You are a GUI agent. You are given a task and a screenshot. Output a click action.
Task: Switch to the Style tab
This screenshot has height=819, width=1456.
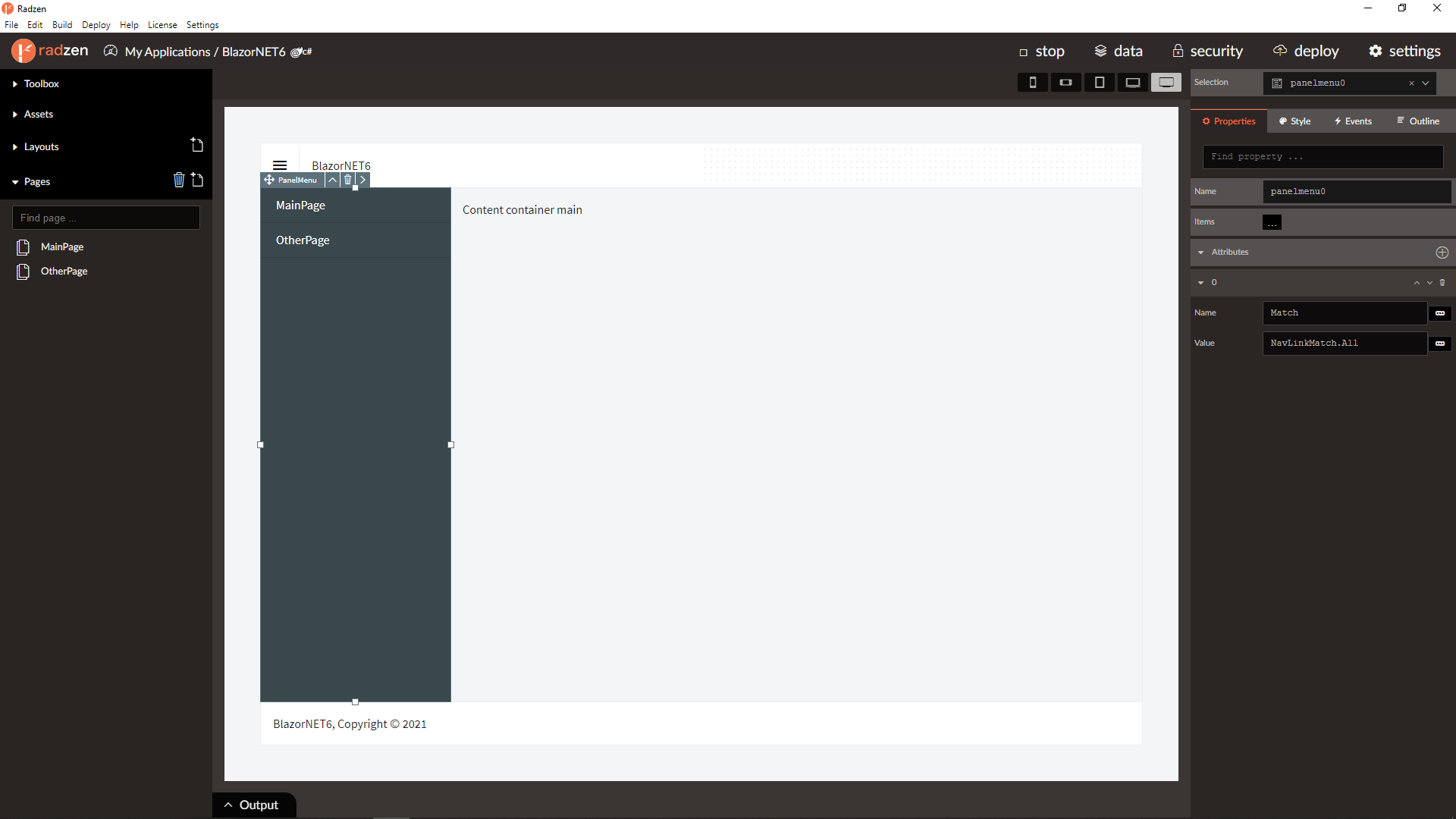click(1294, 121)
